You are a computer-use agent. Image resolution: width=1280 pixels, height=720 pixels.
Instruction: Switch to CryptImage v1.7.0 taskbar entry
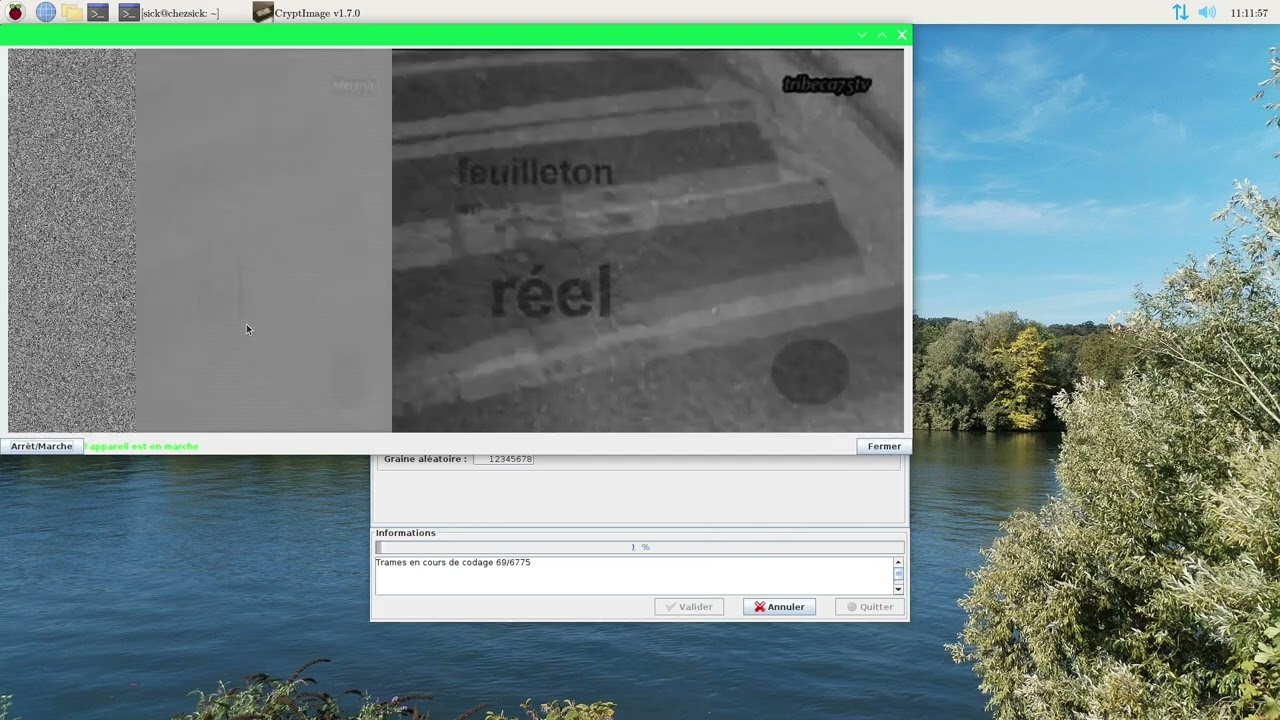307,13
